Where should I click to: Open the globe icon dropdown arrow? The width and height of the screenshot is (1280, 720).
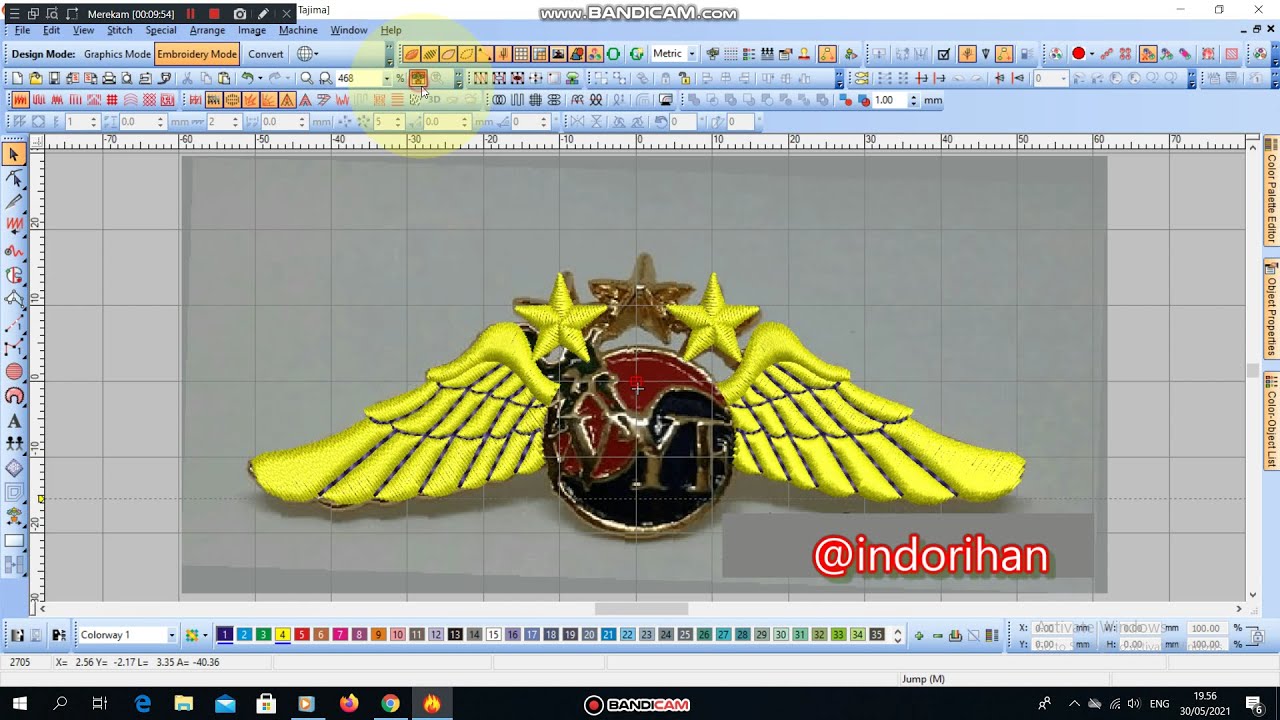tap(315, 54)
